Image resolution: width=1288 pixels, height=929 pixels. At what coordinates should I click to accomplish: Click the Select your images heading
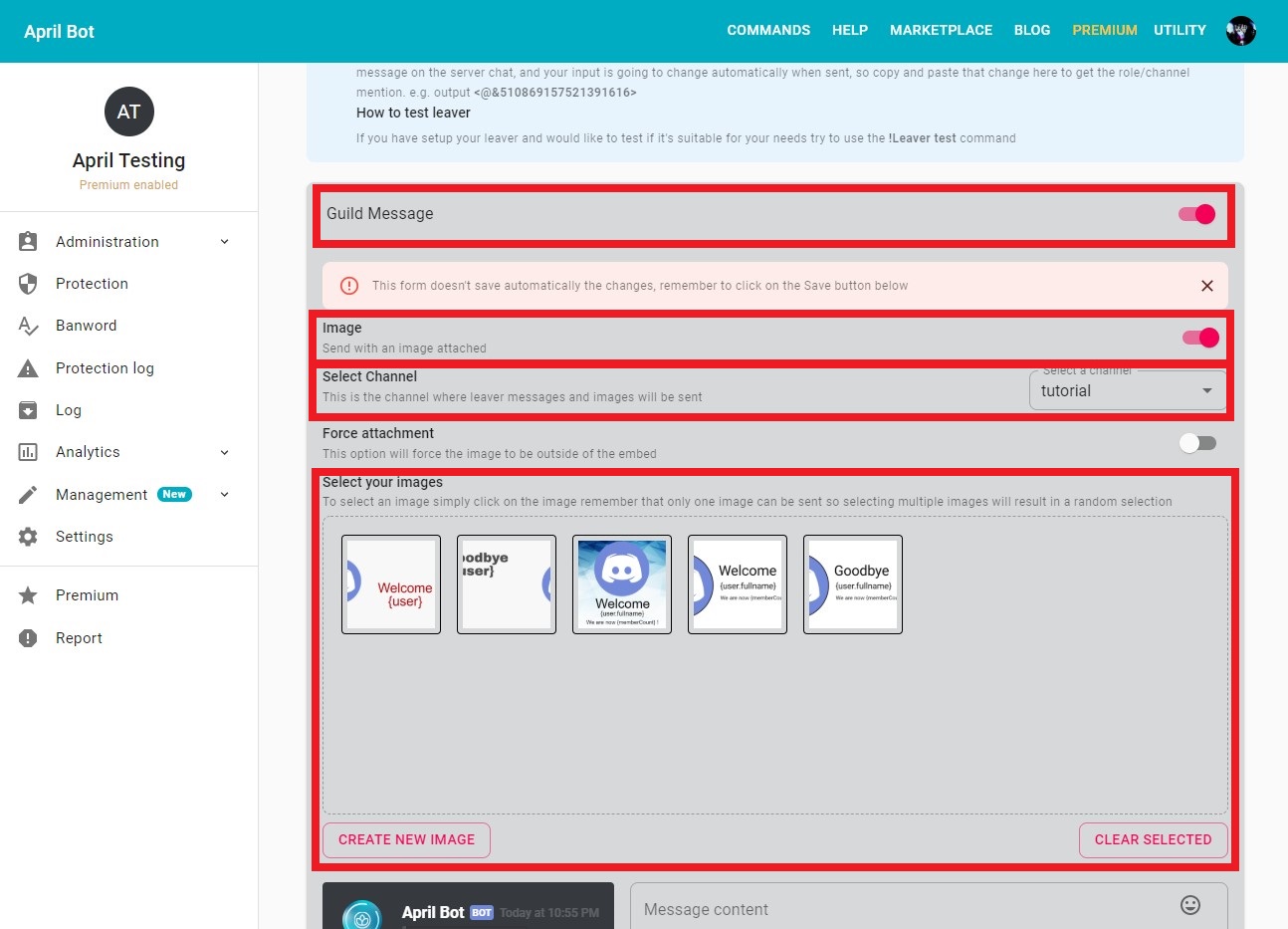click(382, 482)
